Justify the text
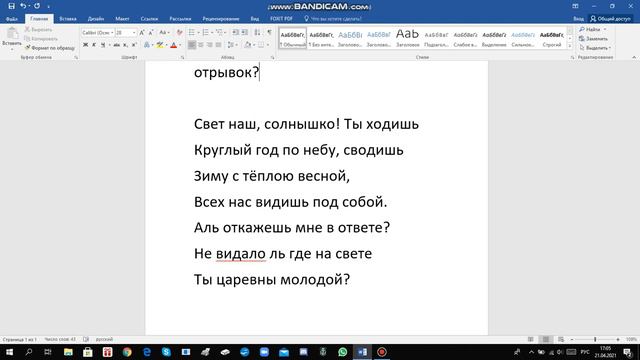The width and height of the screenshot is (640, 360). [219, 45]
